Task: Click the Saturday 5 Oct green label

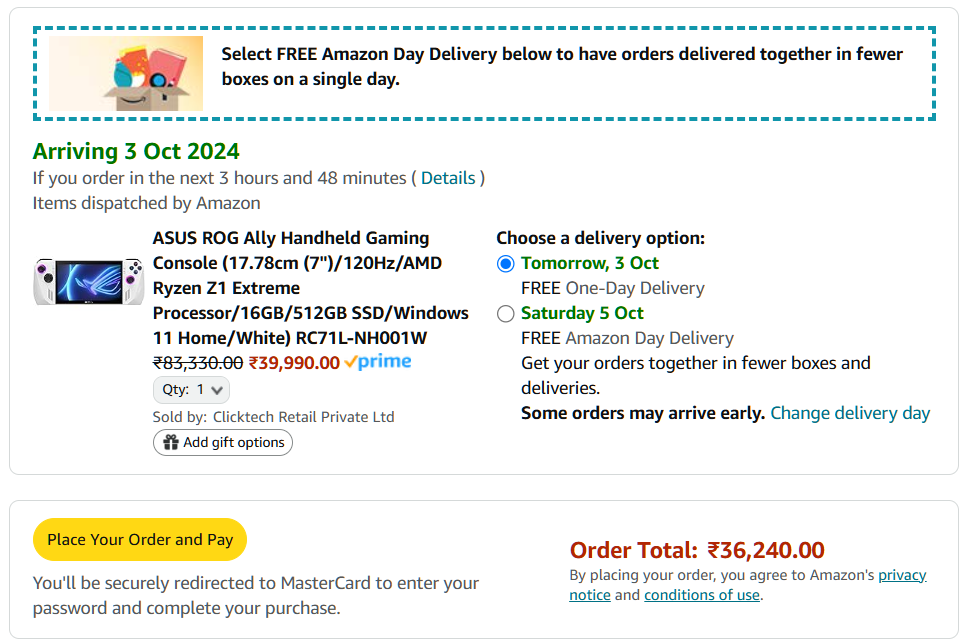Action: tap(582, 313)
